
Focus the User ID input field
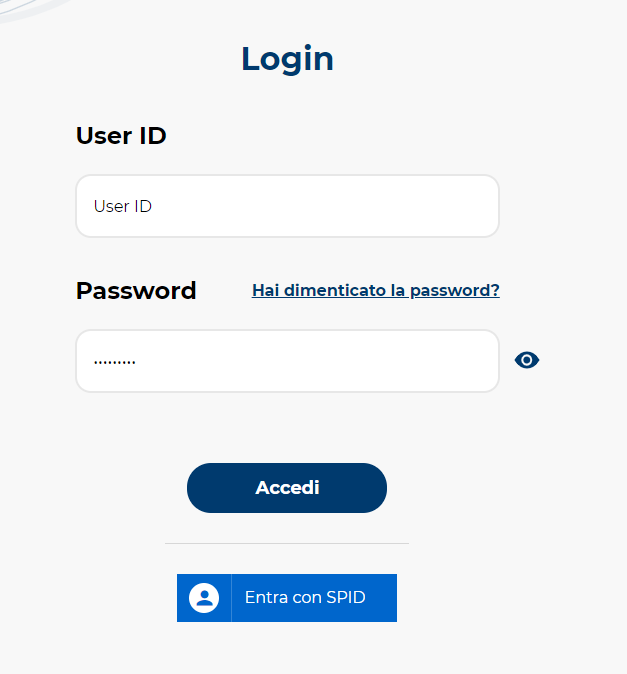pos(287,207)
